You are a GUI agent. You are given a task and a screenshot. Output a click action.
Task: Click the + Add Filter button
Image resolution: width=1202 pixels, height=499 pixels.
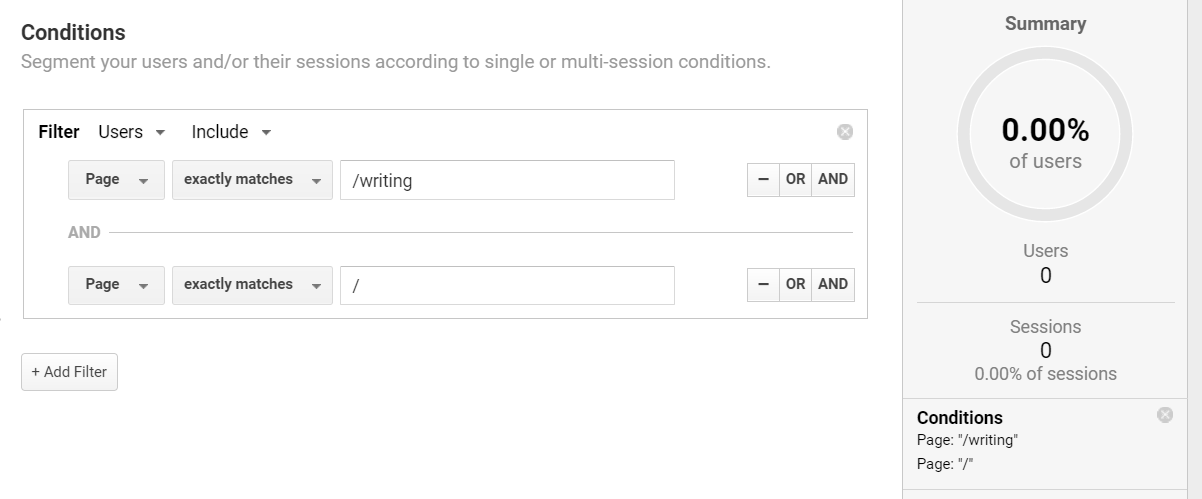(69, 372)
